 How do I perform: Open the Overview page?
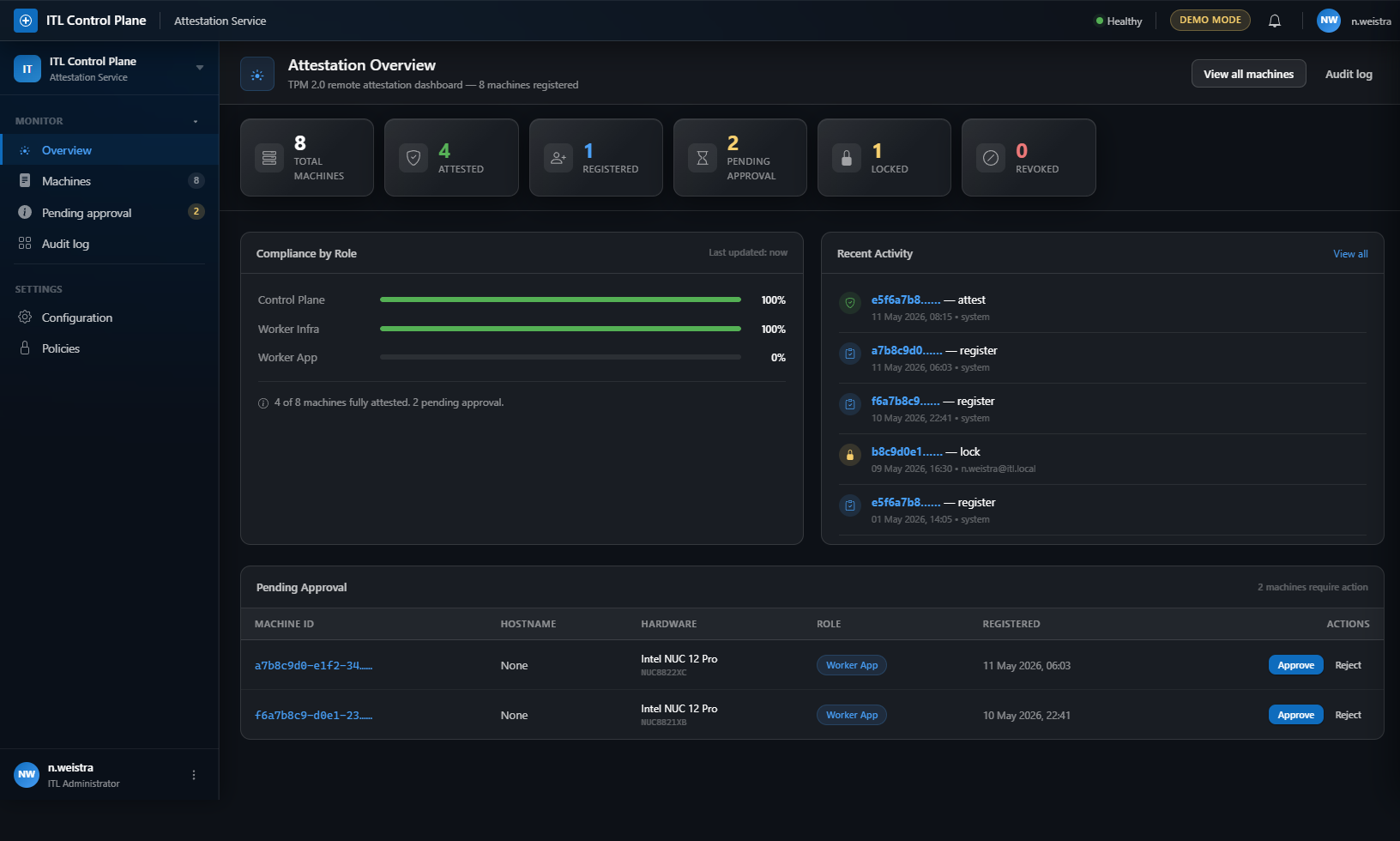coord(110,150)
